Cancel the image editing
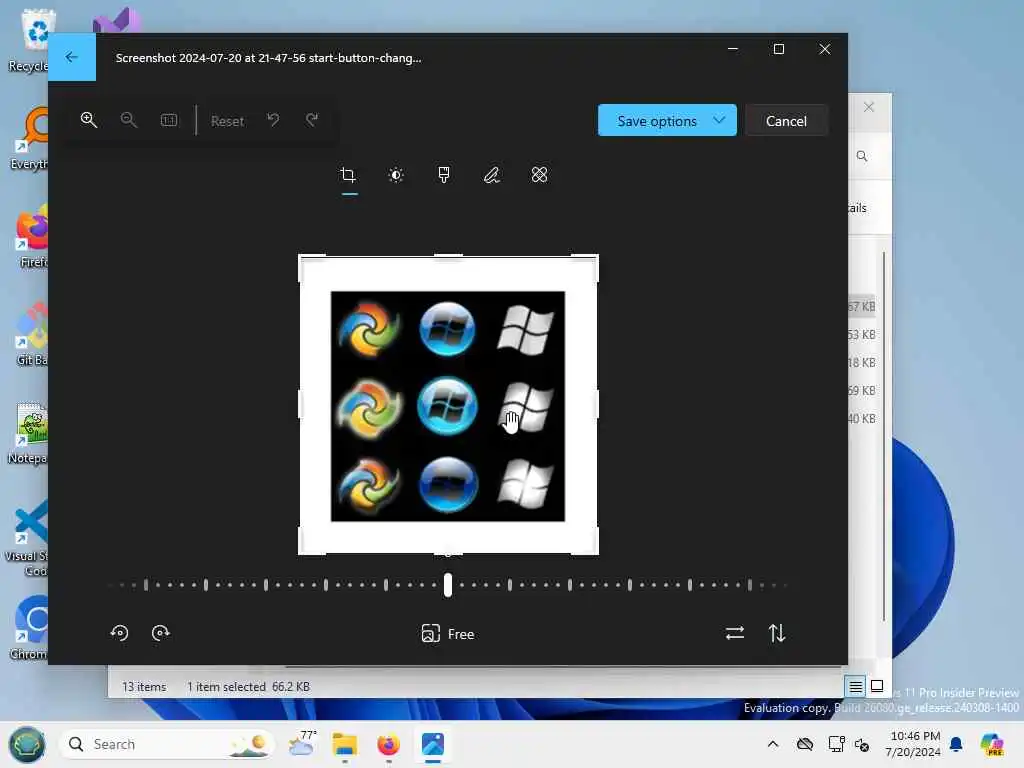This screenshot has width=1024, height=768. [x=786, y=121]
